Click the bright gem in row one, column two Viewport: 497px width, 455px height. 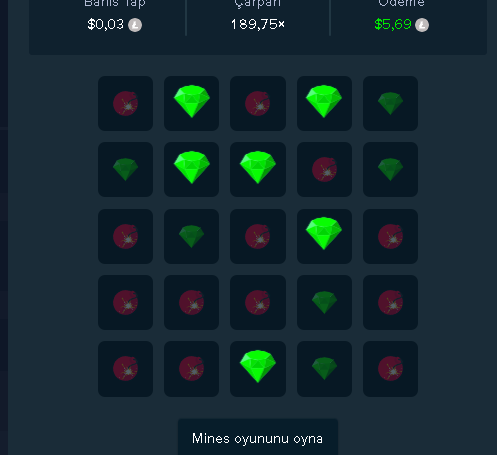[x=191, y=103]
